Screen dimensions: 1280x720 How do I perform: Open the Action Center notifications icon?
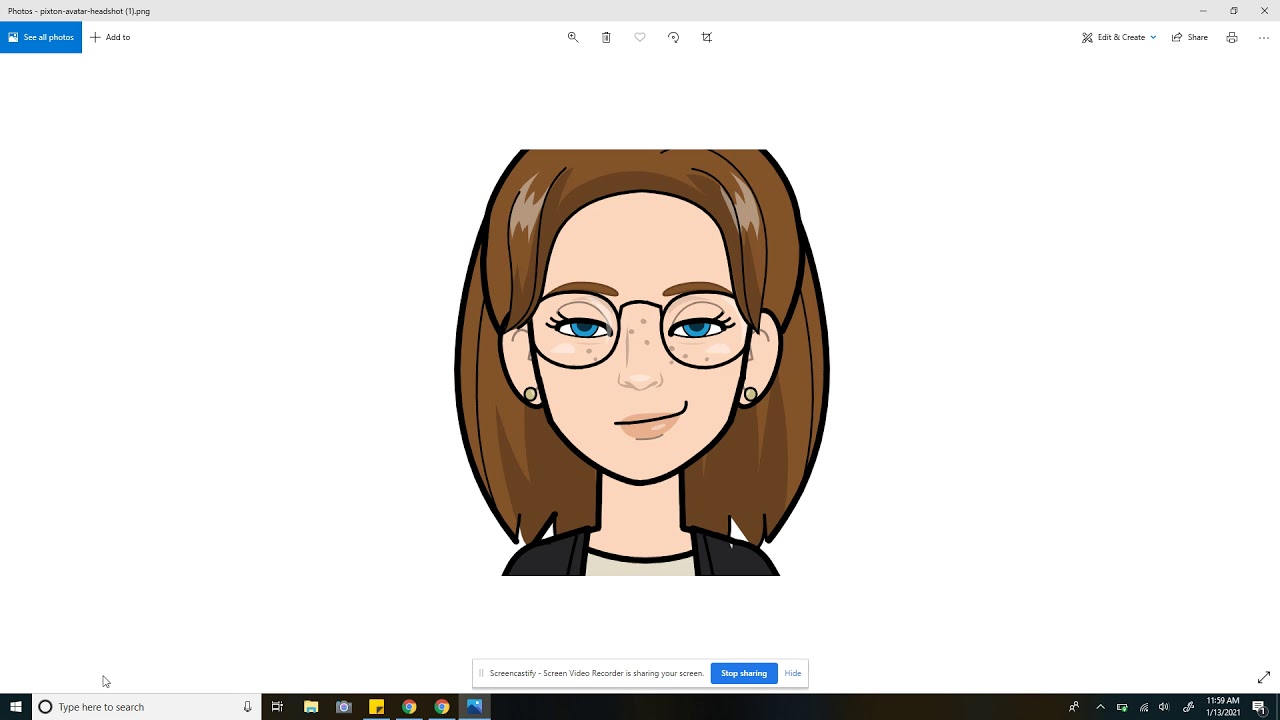(x=1259, y=707)
